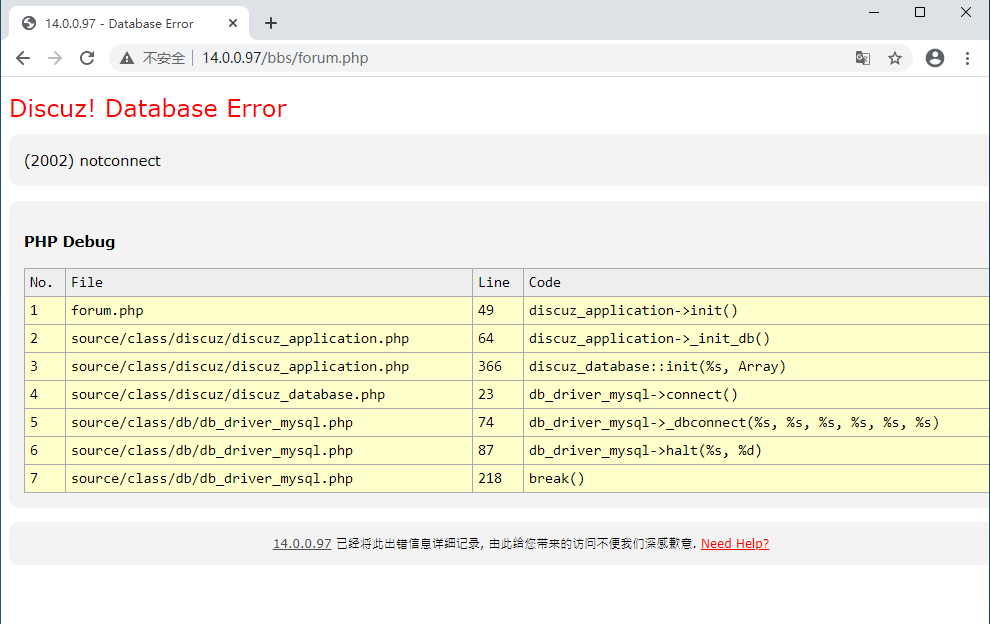Viewport: 990px width, 624px height.
Task: Minimize the browser window
Action: point(874,12)
